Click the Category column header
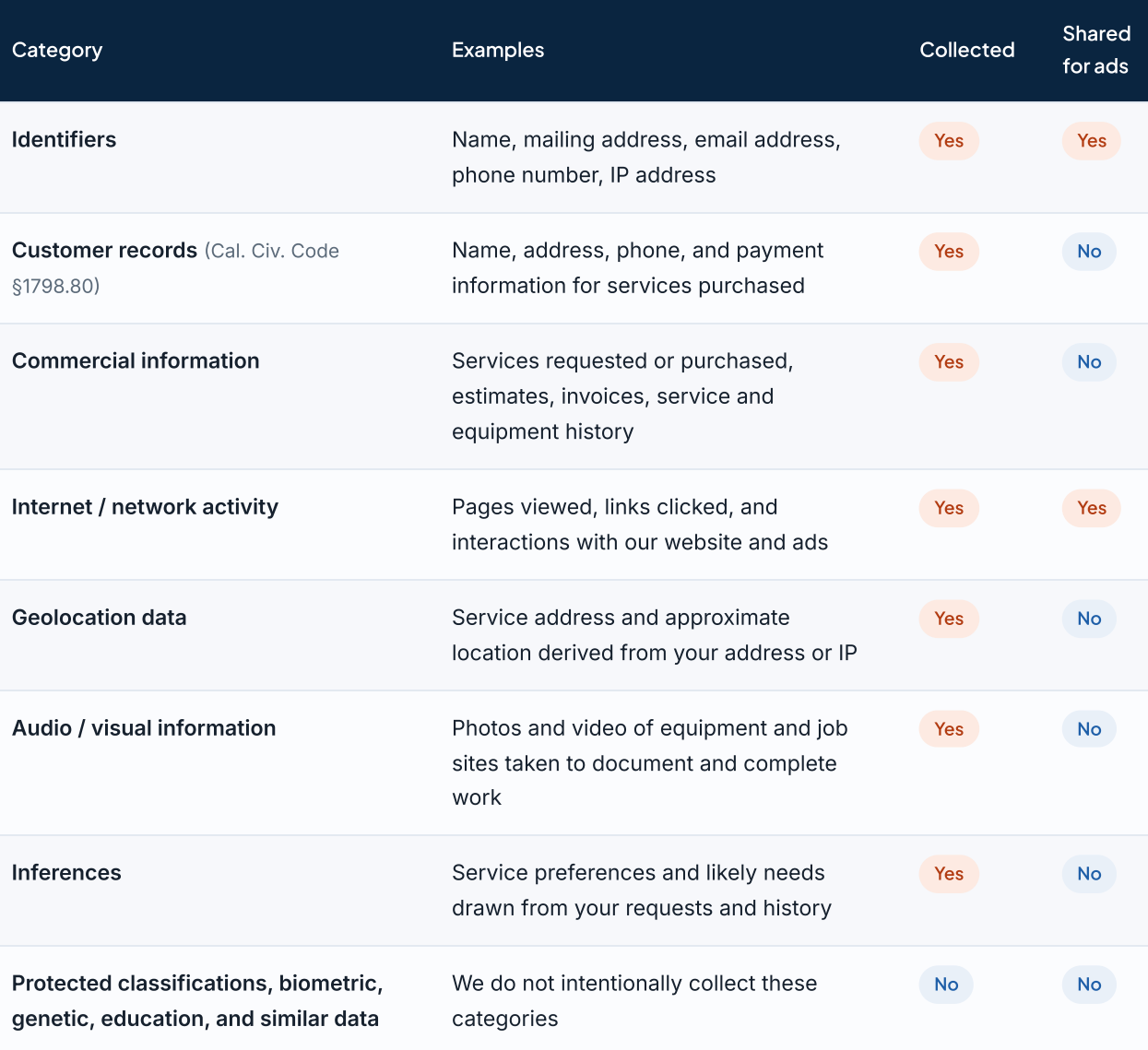Image resolution: width=1148 pixels, height=1050 pixels. (x=57, y=50)
